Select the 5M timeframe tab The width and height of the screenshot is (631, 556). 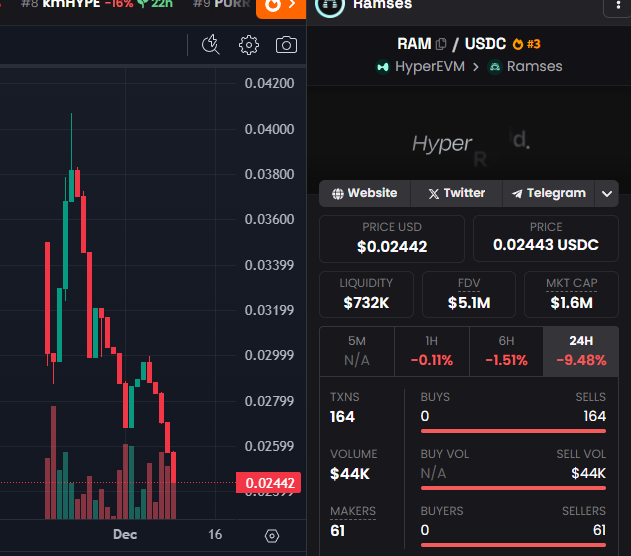tap(357, 351)
